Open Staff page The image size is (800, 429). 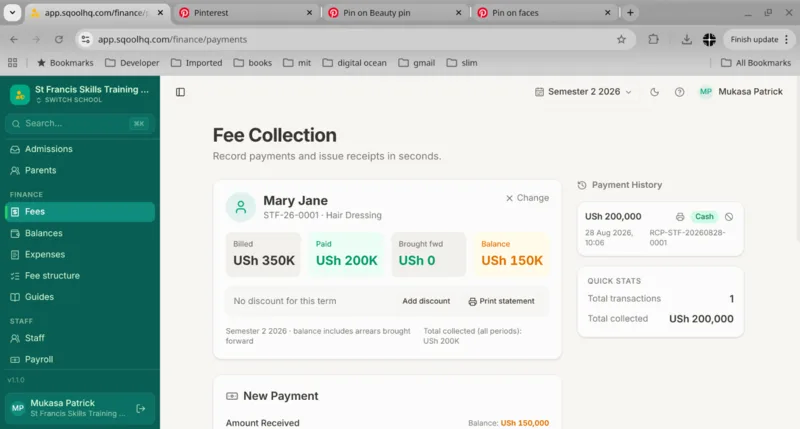80,338
